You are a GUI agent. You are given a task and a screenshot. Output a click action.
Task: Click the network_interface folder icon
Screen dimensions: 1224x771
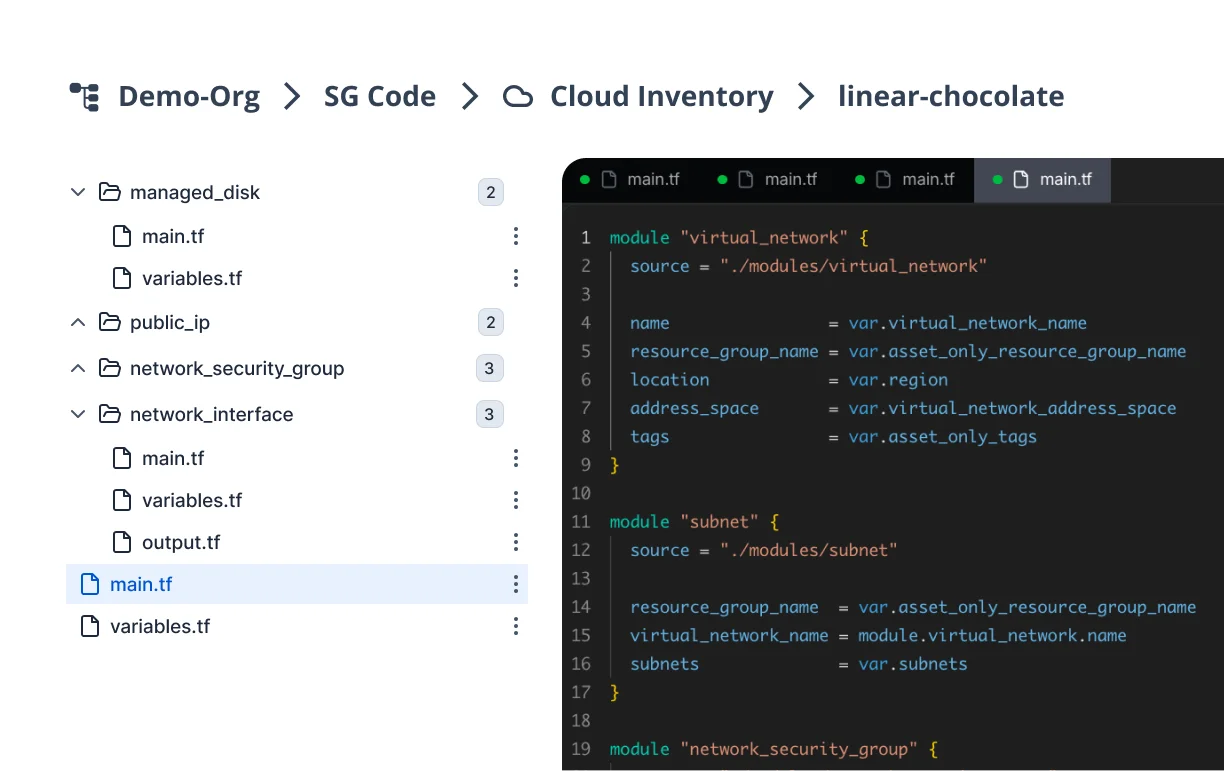109,414
